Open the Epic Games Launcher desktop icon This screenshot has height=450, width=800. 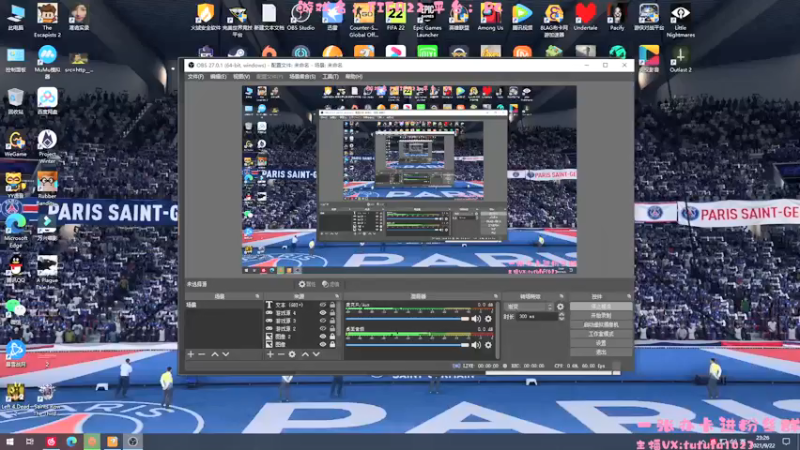point(427,20)
